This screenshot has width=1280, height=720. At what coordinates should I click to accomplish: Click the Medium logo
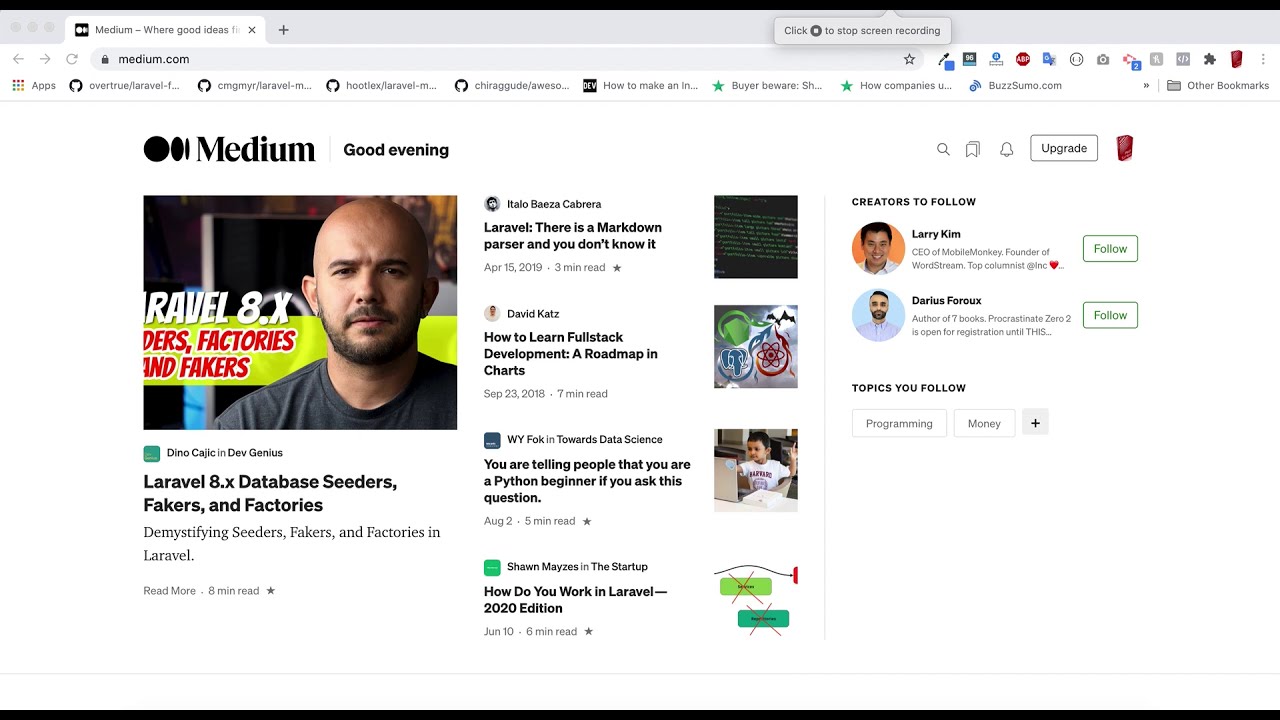(x=229, y=149)
